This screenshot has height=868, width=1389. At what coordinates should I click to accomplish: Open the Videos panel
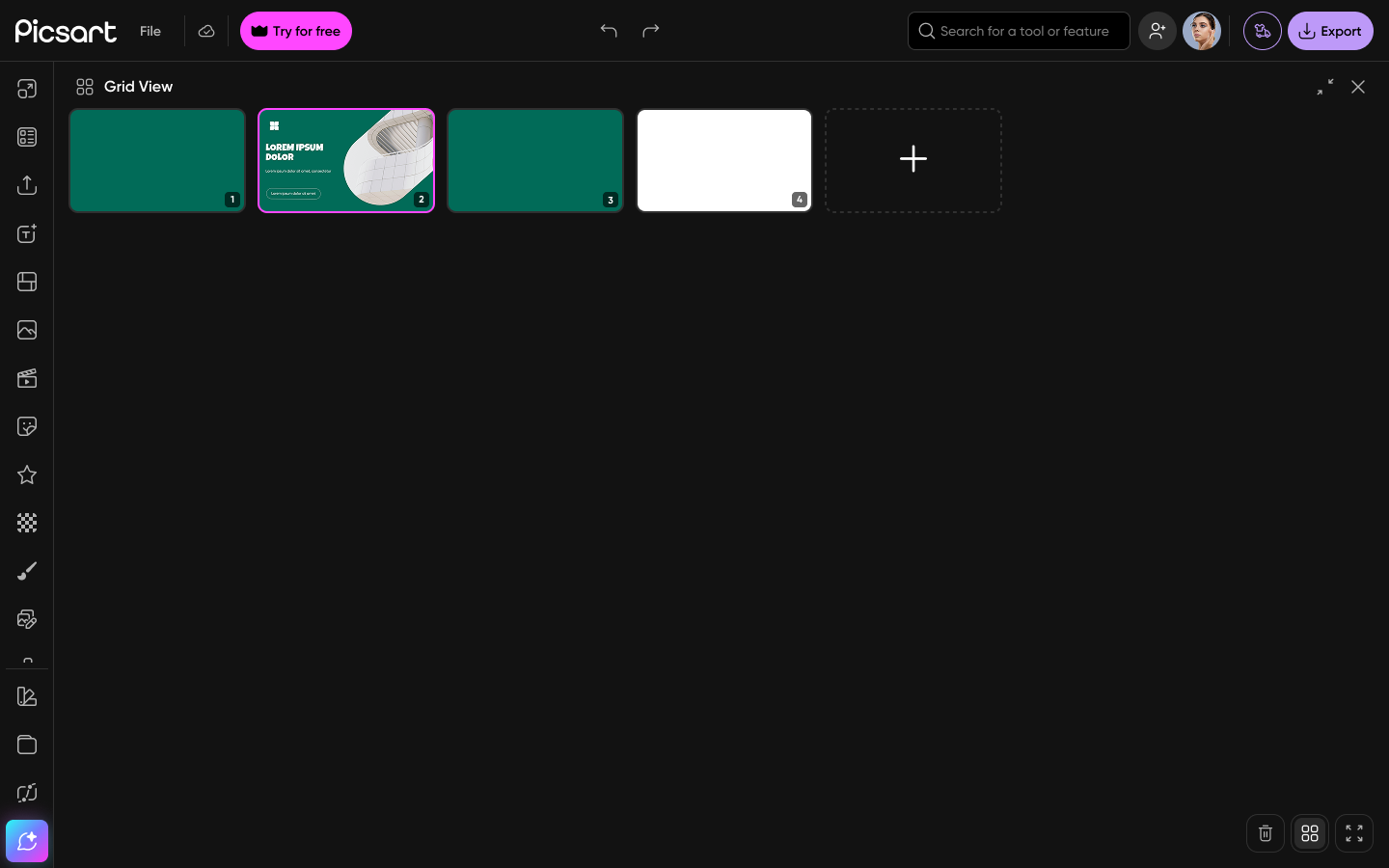pos(27,378)
